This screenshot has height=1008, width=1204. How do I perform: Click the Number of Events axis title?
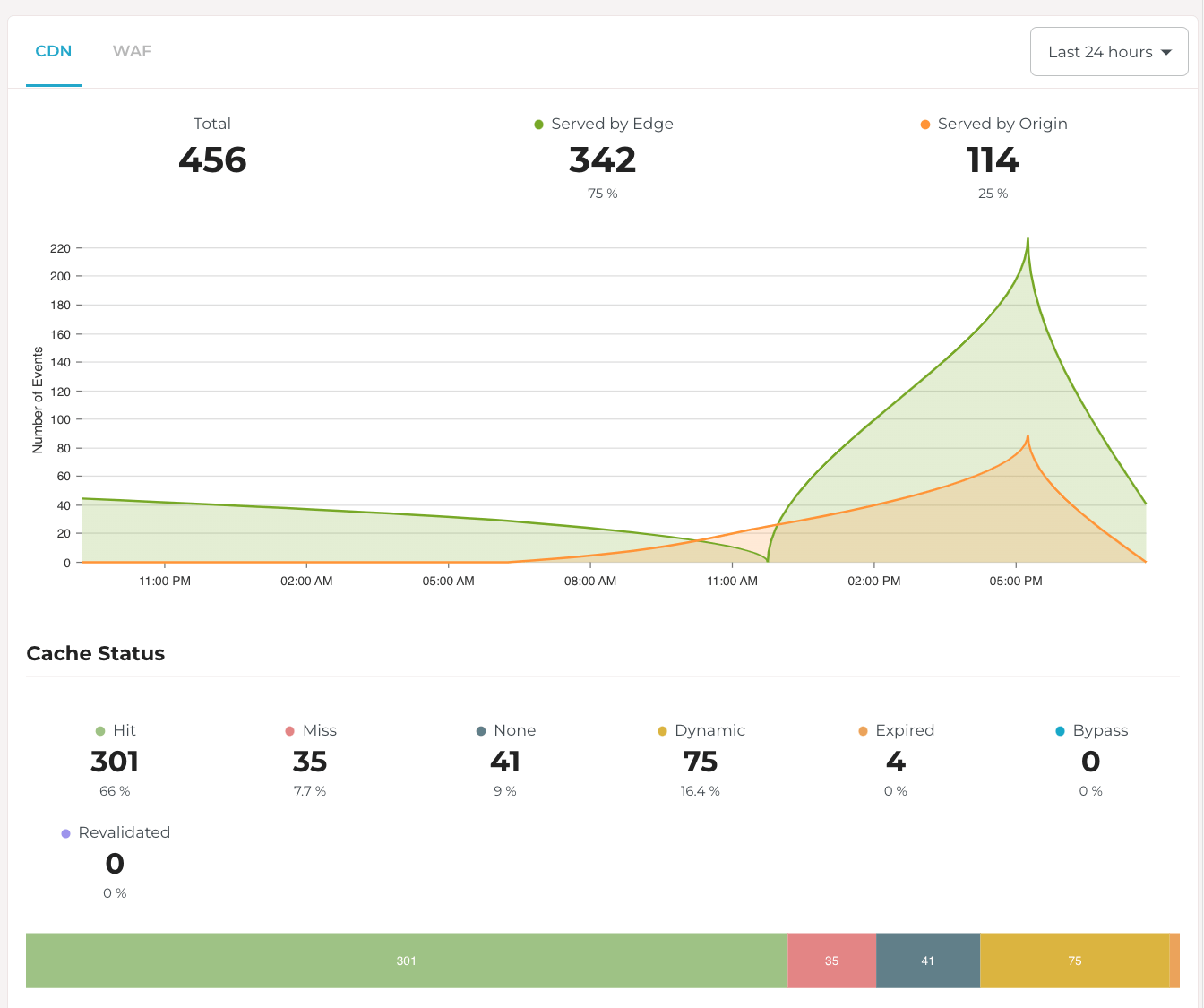coord(38,400)
